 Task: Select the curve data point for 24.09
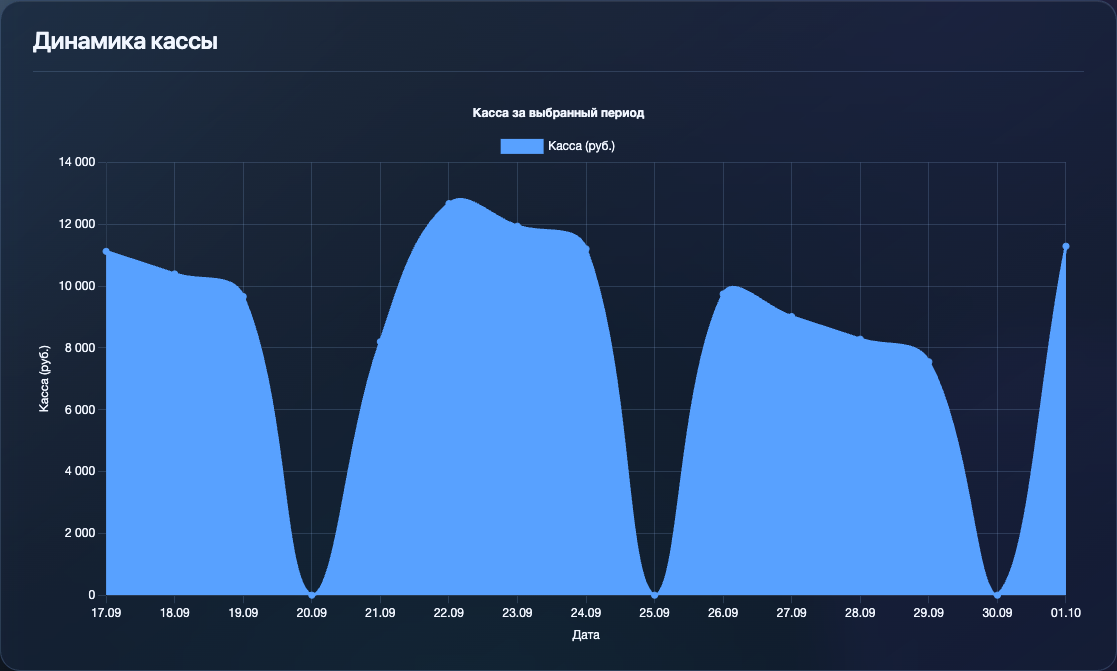pyautogui.click(x=586, y=249)
